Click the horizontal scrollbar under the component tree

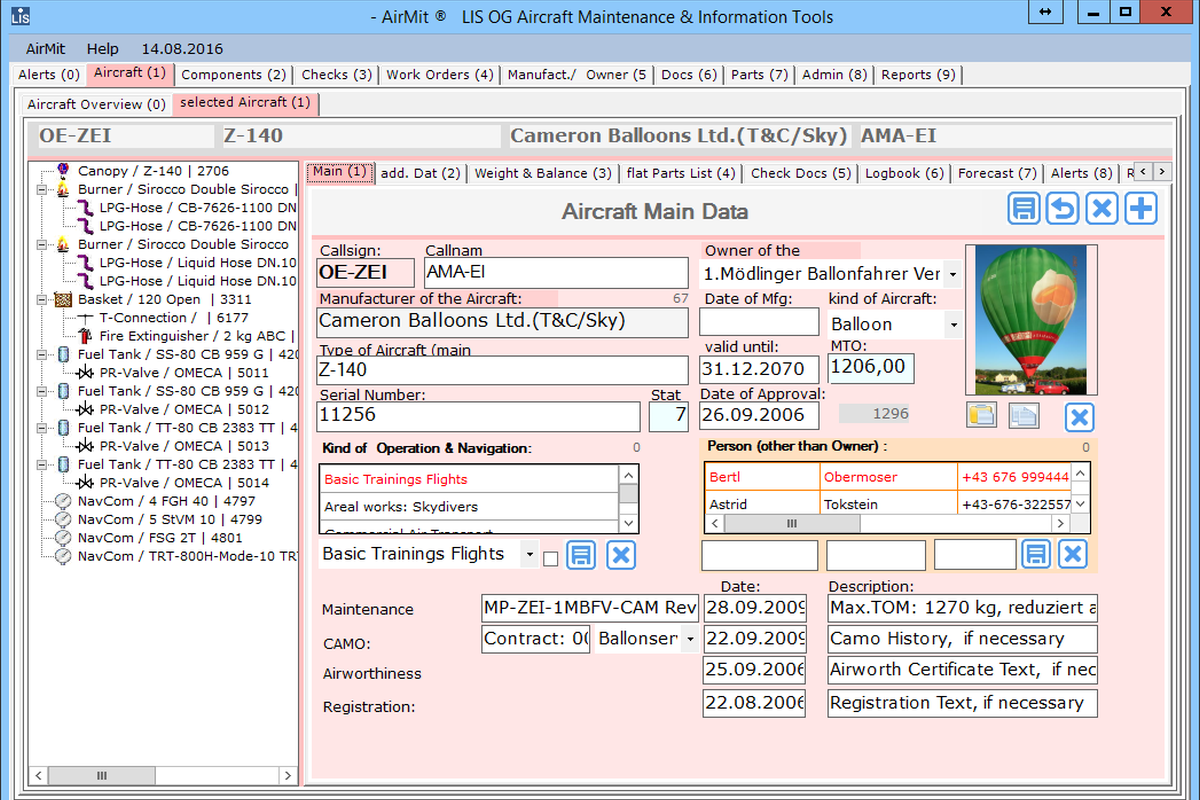164,775
